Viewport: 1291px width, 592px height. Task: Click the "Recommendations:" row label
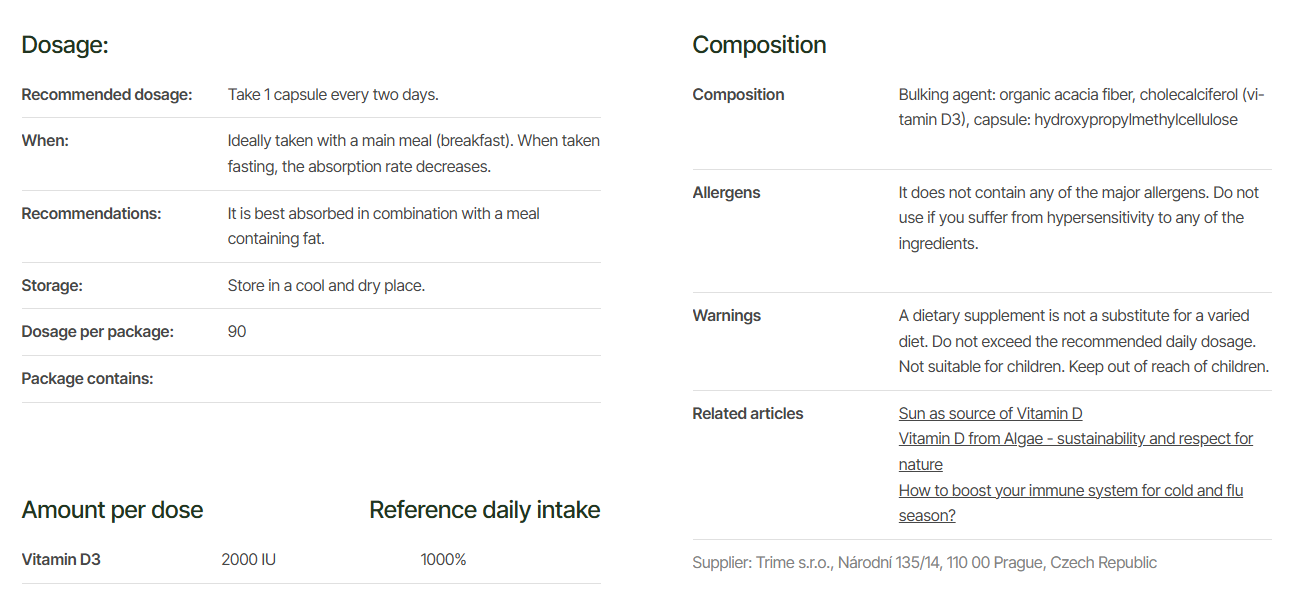[91, 214]
